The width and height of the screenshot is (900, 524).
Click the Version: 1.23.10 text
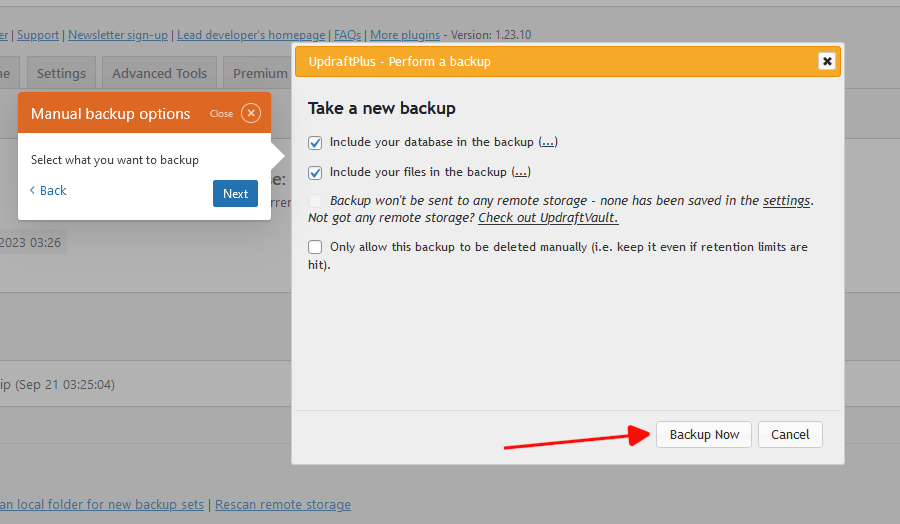point(491,35)
